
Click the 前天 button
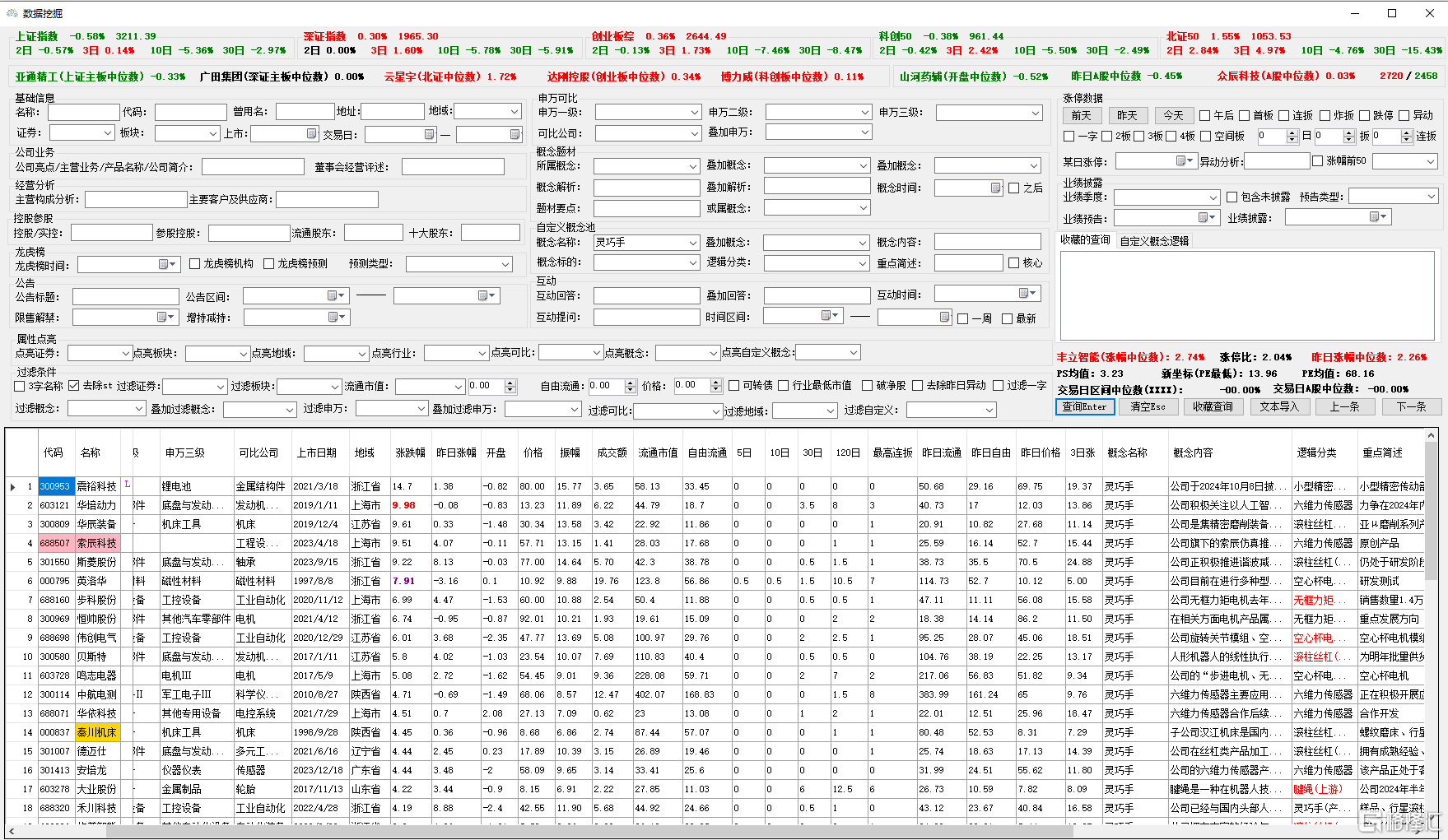[x=1081, y=115]
